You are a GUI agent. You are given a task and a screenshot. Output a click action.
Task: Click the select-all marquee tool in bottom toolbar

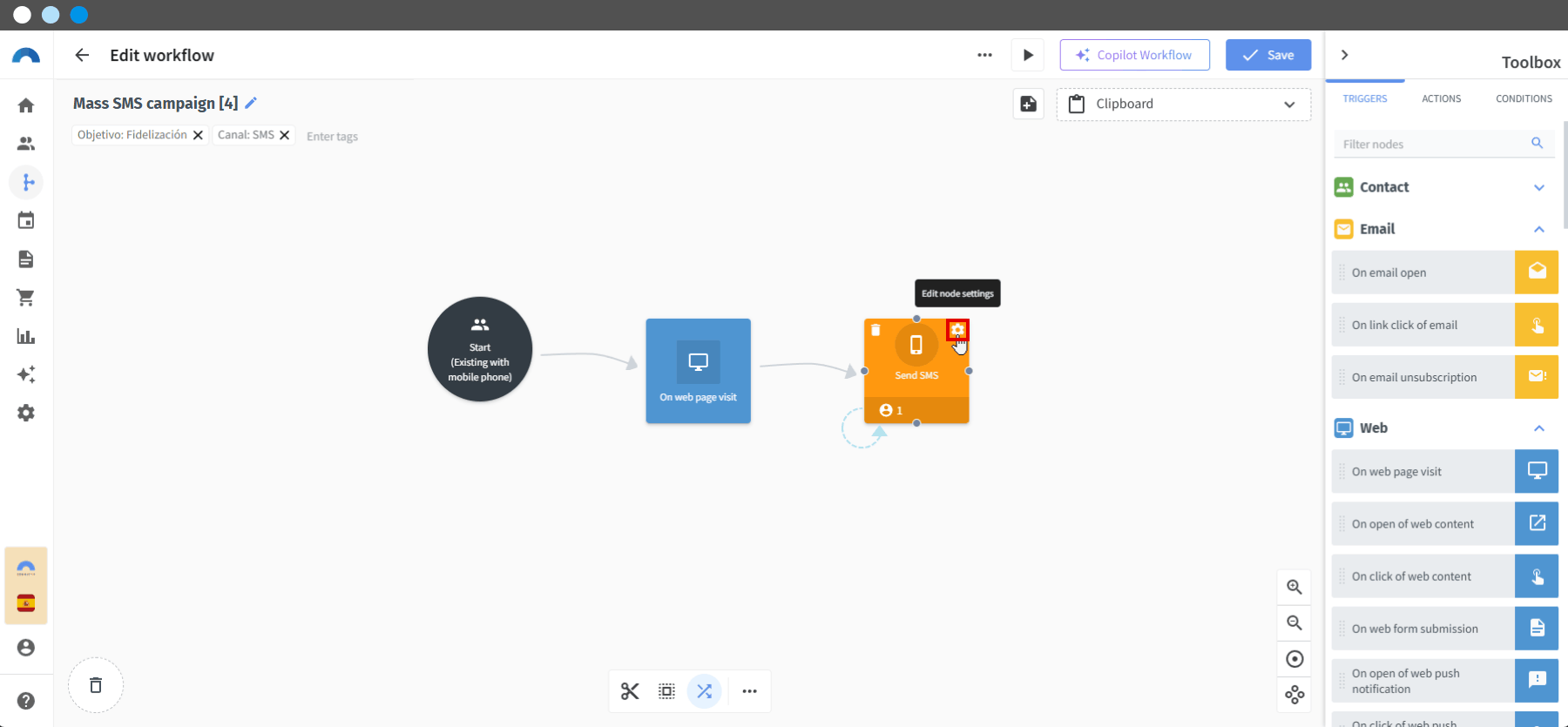[666, 691]
